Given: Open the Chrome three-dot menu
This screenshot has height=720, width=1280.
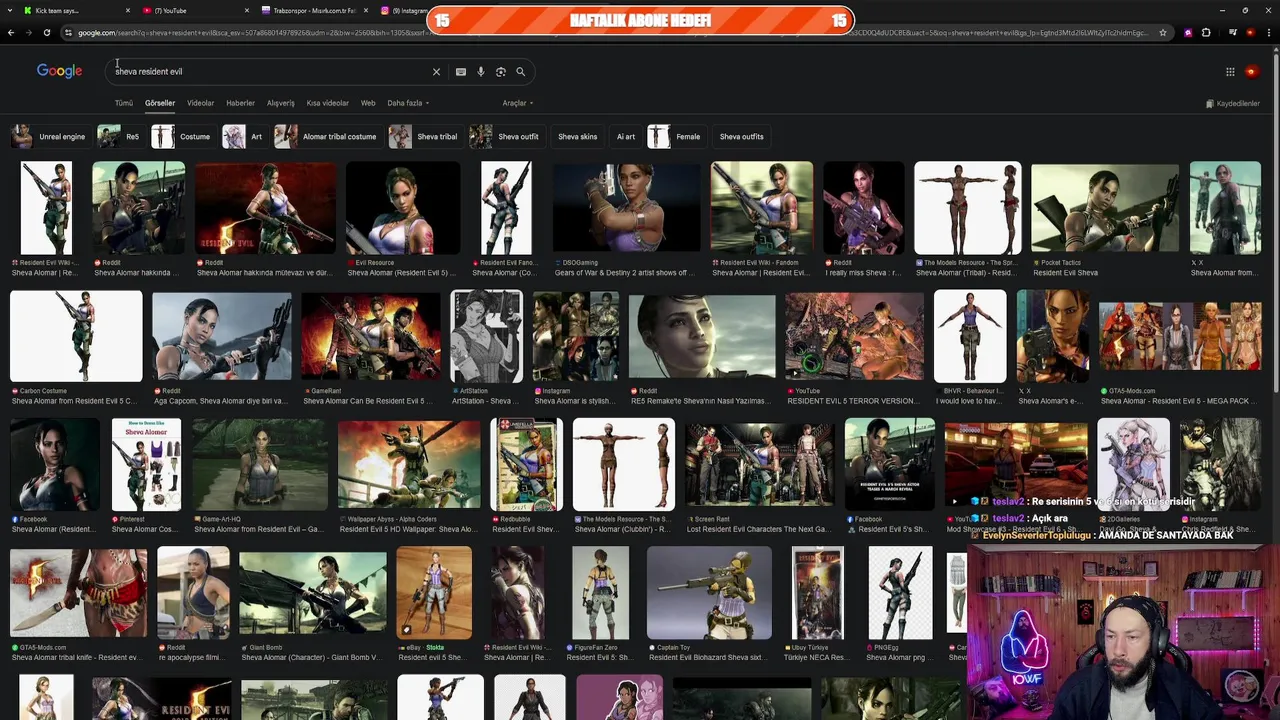Looking at the screenshot, I should click(x=1269, y=33).
